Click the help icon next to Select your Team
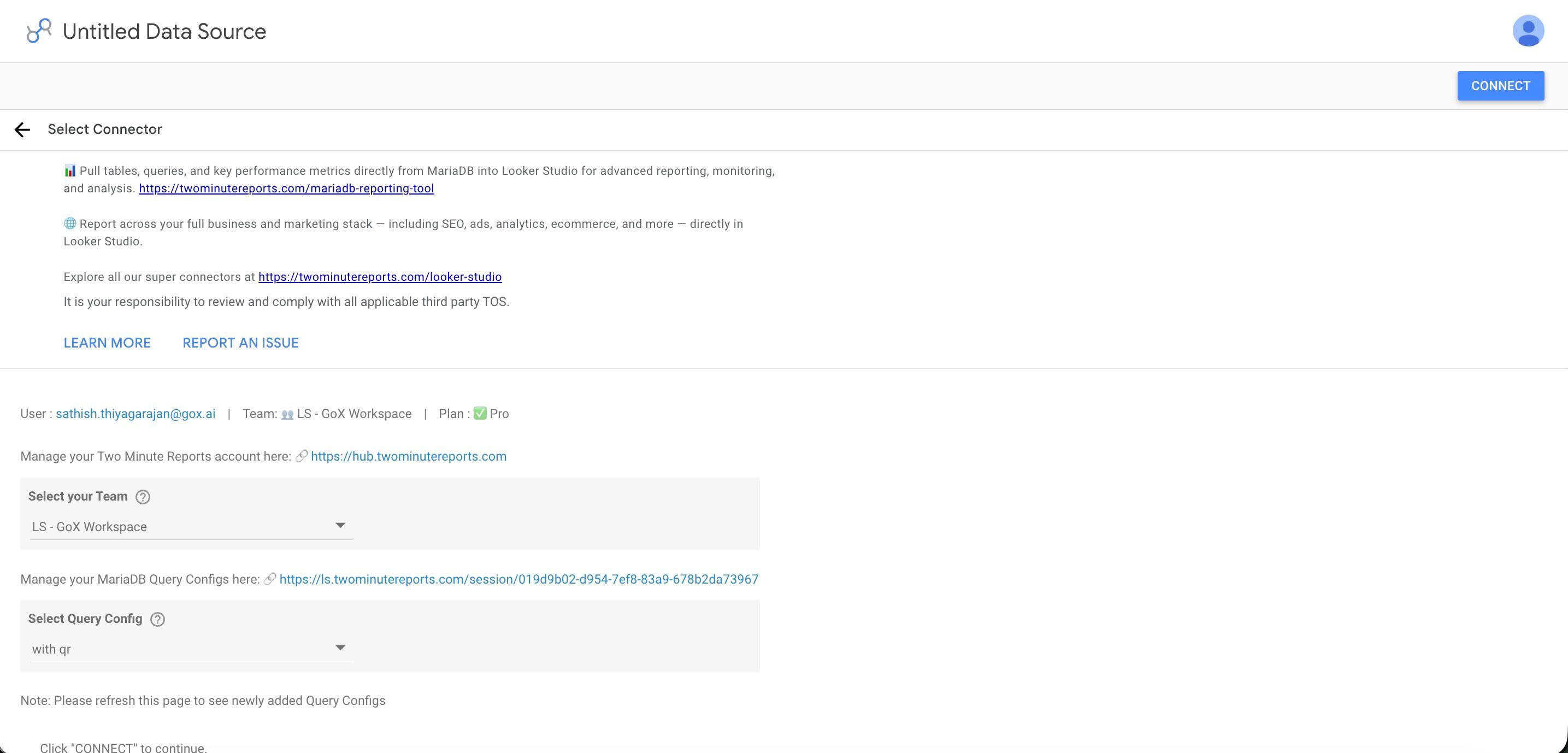 click(x=143, y=497)
